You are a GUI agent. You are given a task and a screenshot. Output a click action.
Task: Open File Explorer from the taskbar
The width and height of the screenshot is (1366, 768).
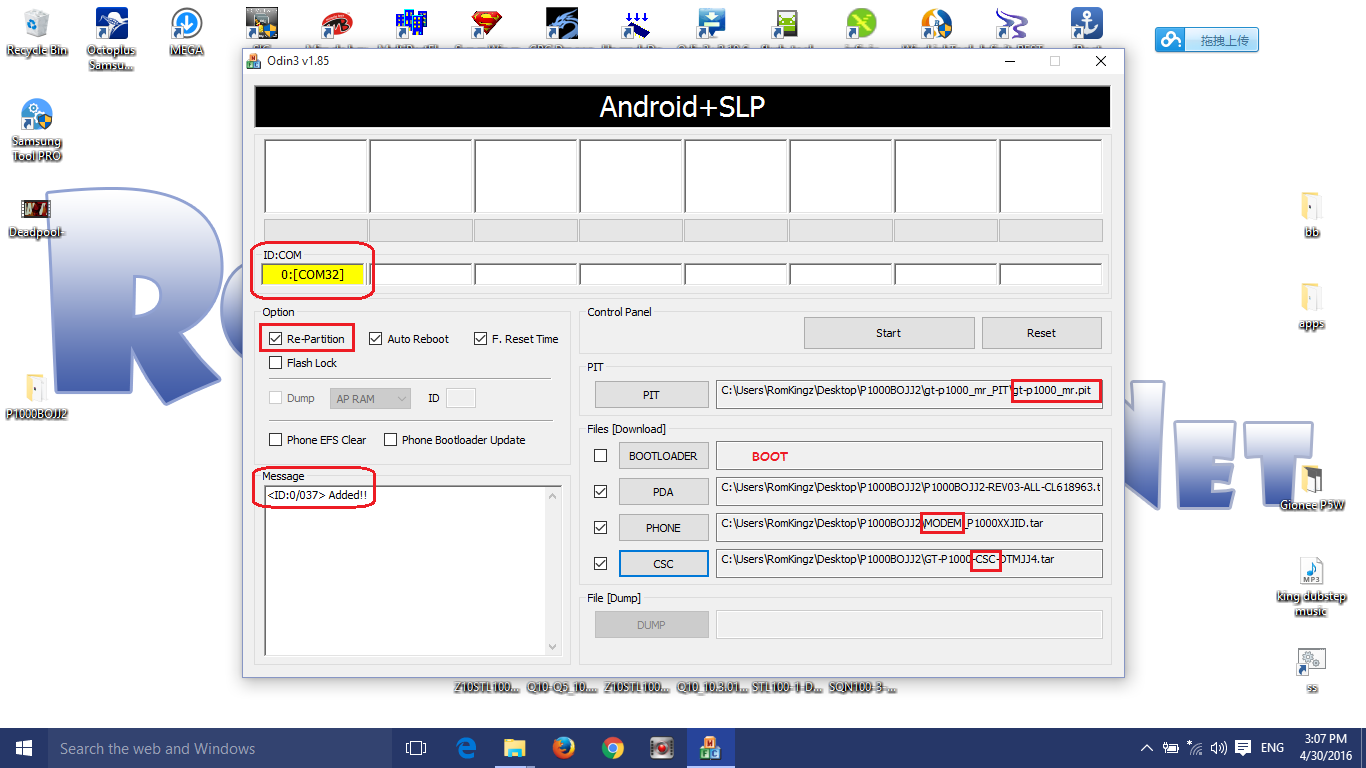click(x=514, y=748)
